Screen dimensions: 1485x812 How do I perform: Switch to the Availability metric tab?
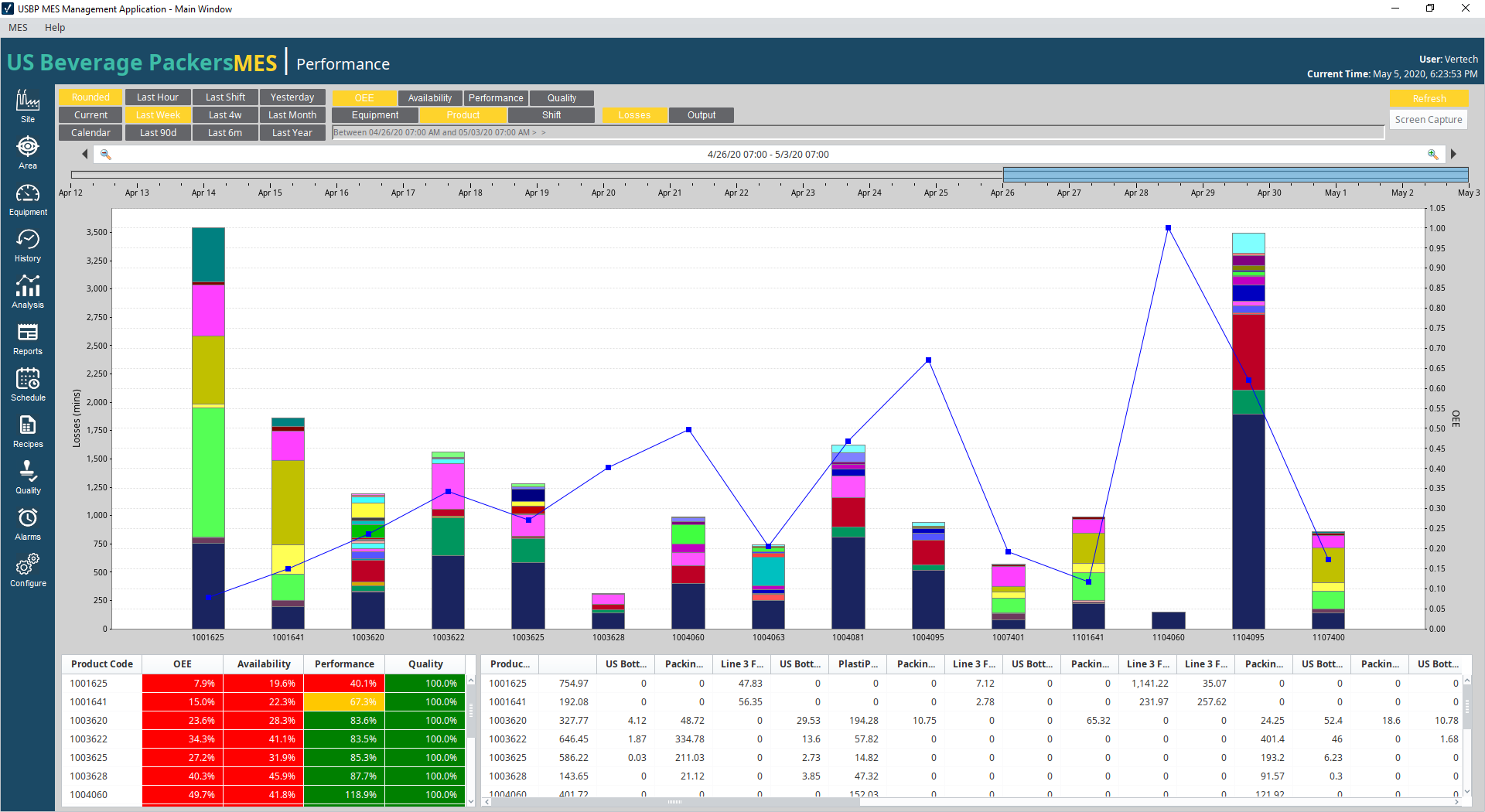click(430, 98)
